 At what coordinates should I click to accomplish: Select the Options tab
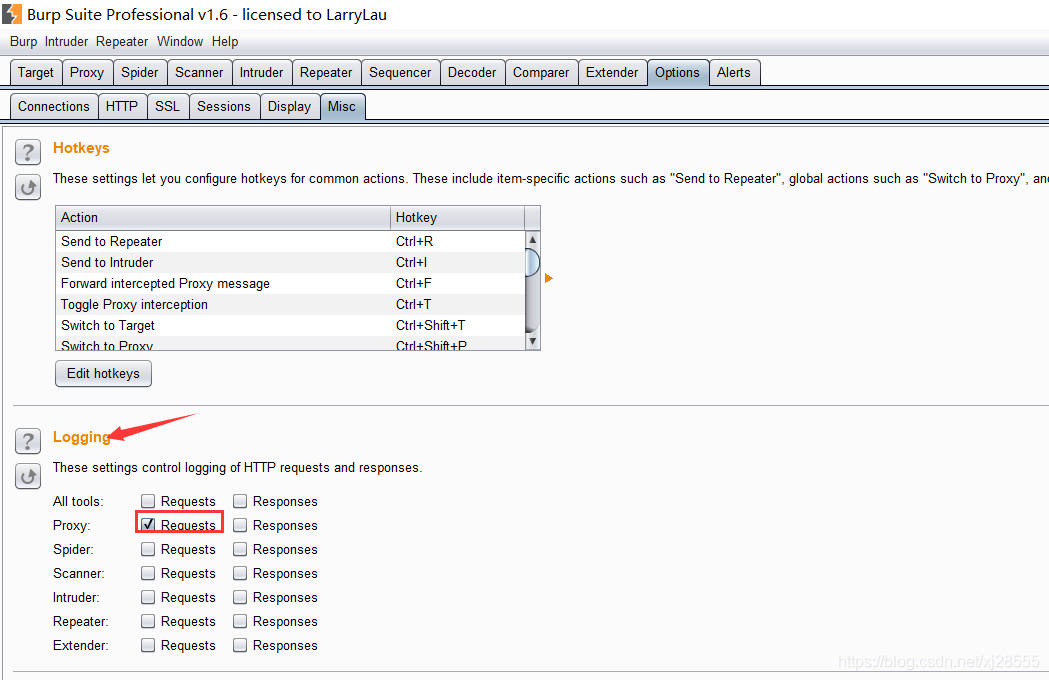677,72
